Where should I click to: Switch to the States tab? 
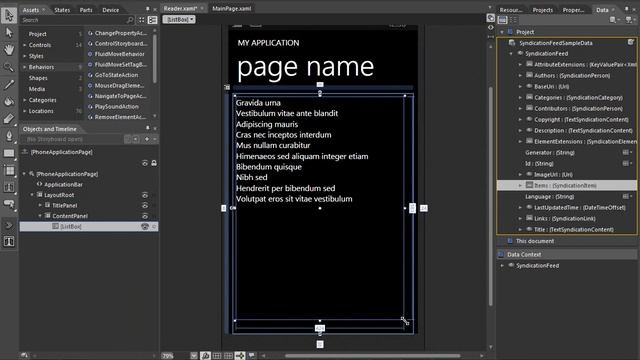point(62,10)
